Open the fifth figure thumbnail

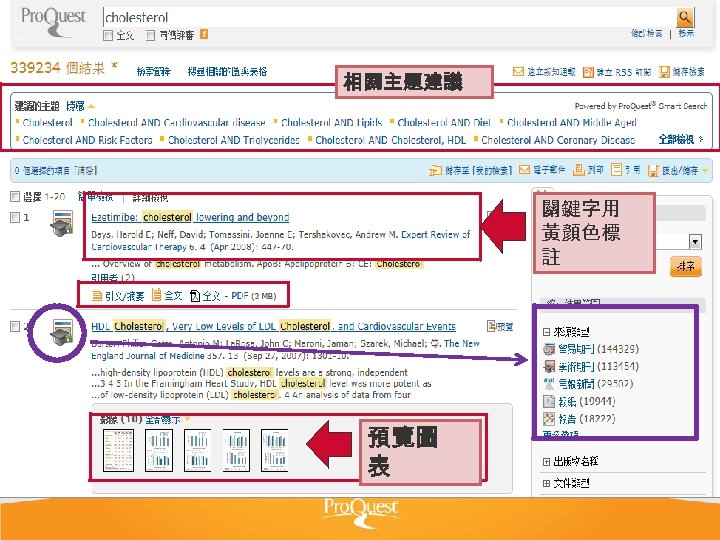[x=275, y=450]
